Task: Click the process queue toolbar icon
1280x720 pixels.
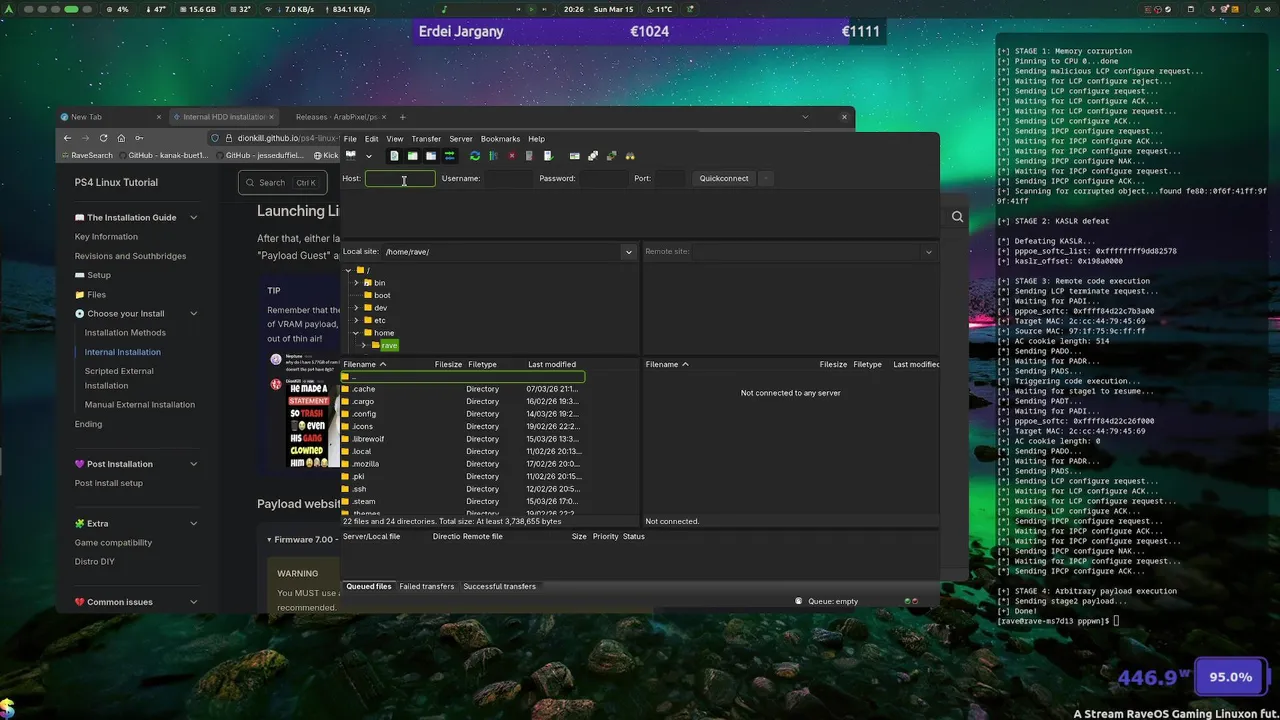Action: point(493,156)
